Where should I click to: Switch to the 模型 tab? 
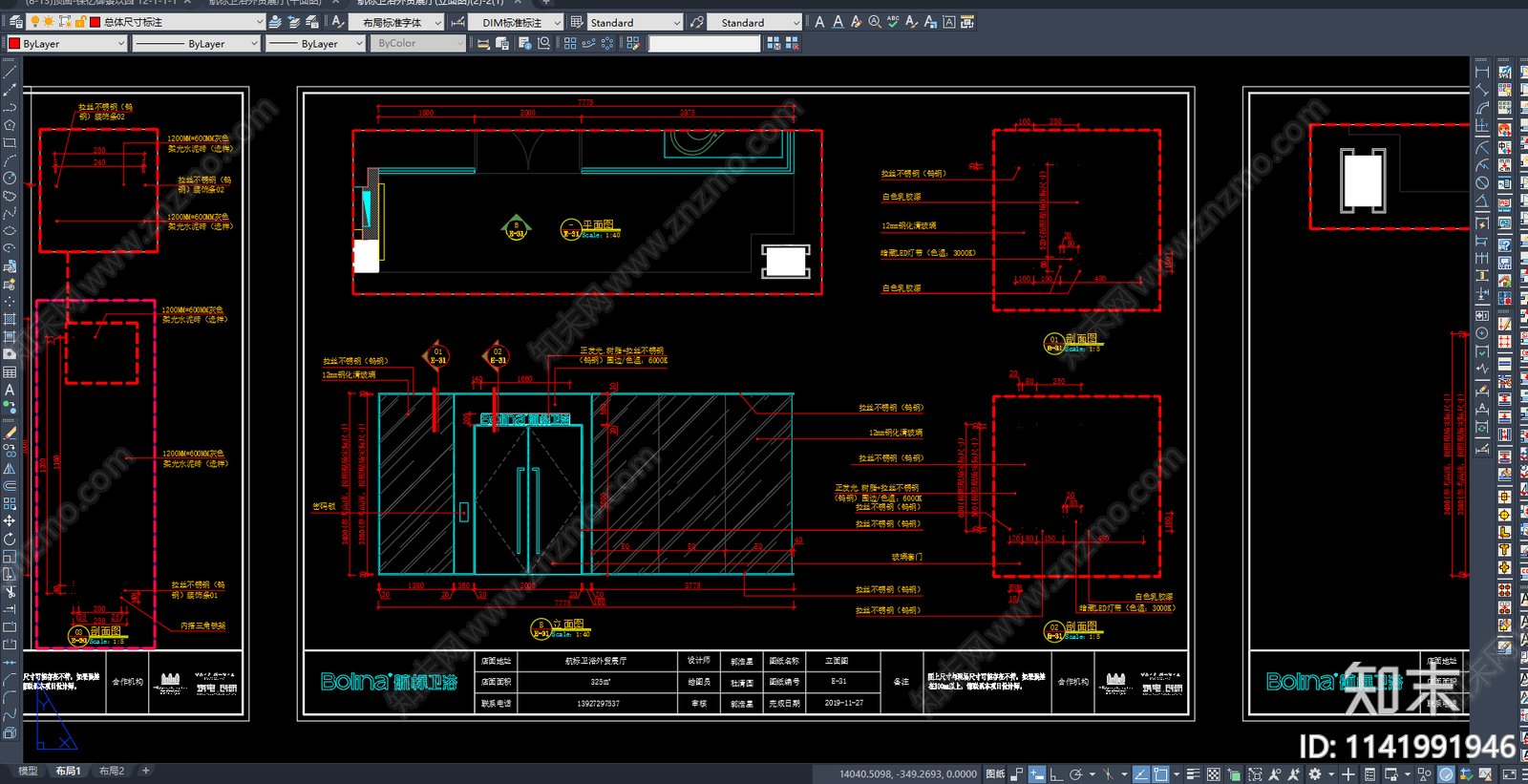(x=28, y=771)
